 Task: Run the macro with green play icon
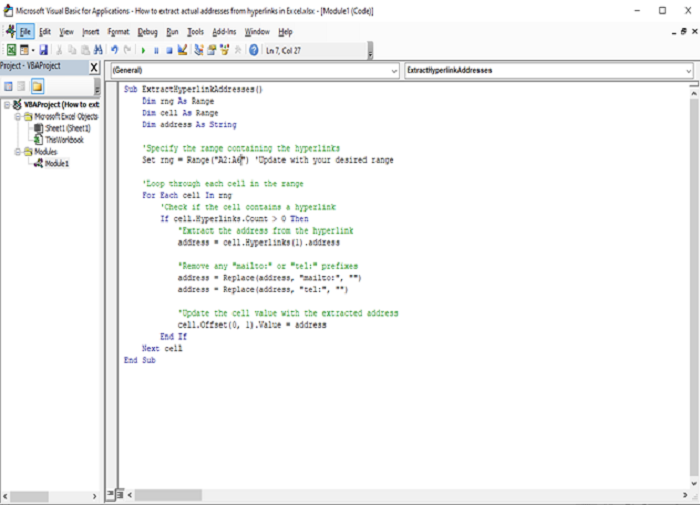[143, 50]
